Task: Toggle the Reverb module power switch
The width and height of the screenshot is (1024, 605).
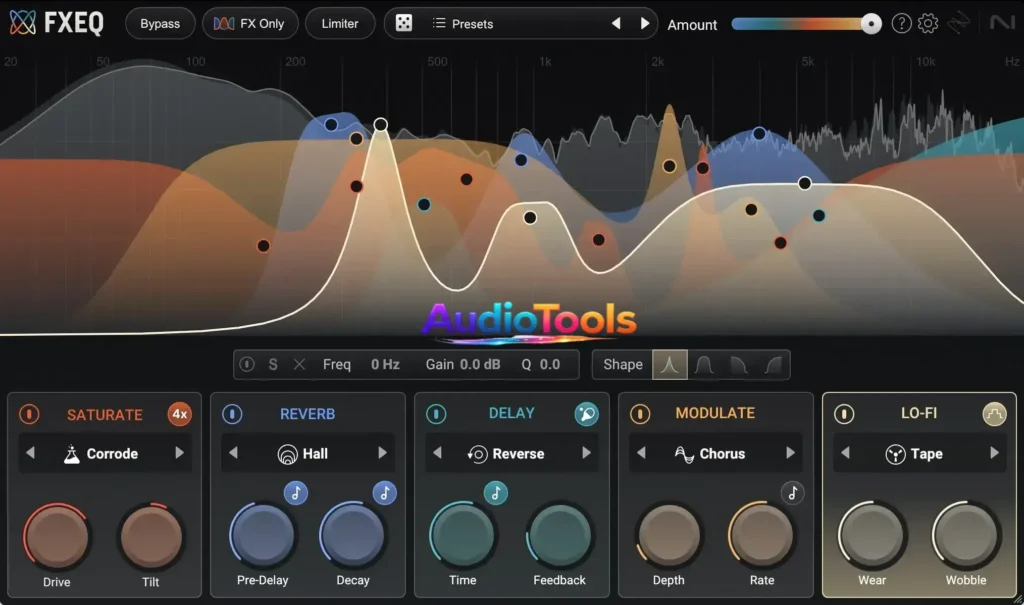Action: coord(231,413)
